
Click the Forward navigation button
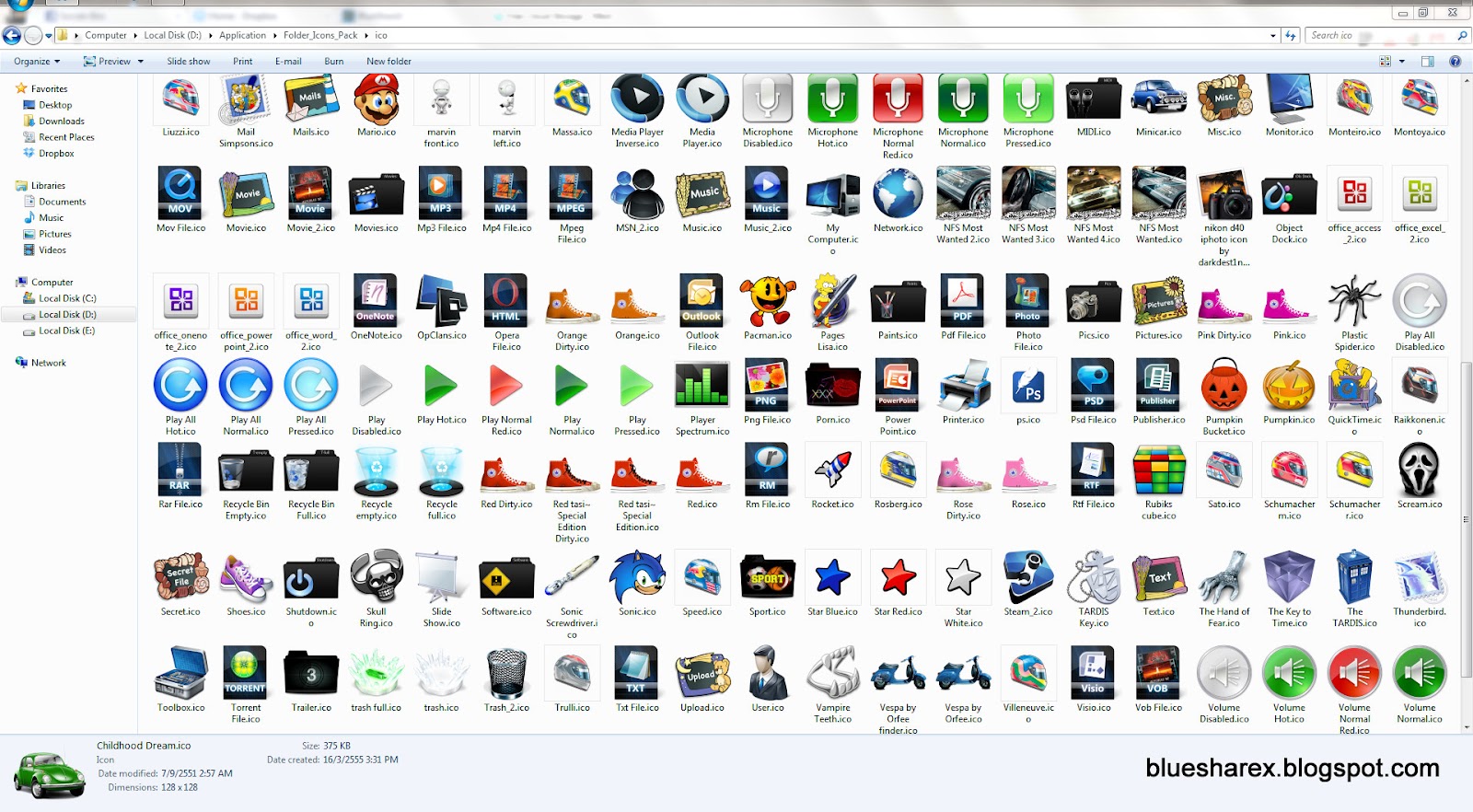pyautogui.click(x=33, y=36)
